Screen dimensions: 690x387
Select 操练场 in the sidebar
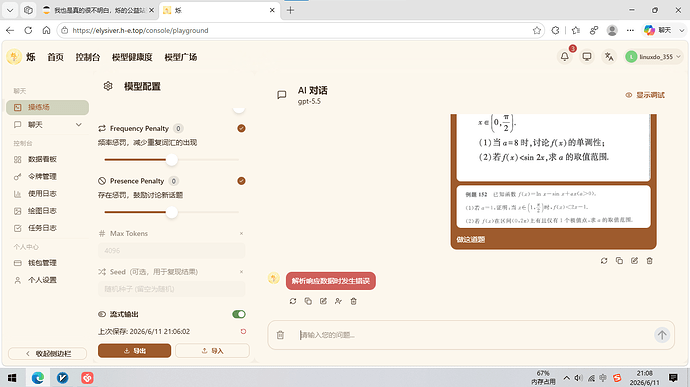pyautogui.click(x=48, y=107)
